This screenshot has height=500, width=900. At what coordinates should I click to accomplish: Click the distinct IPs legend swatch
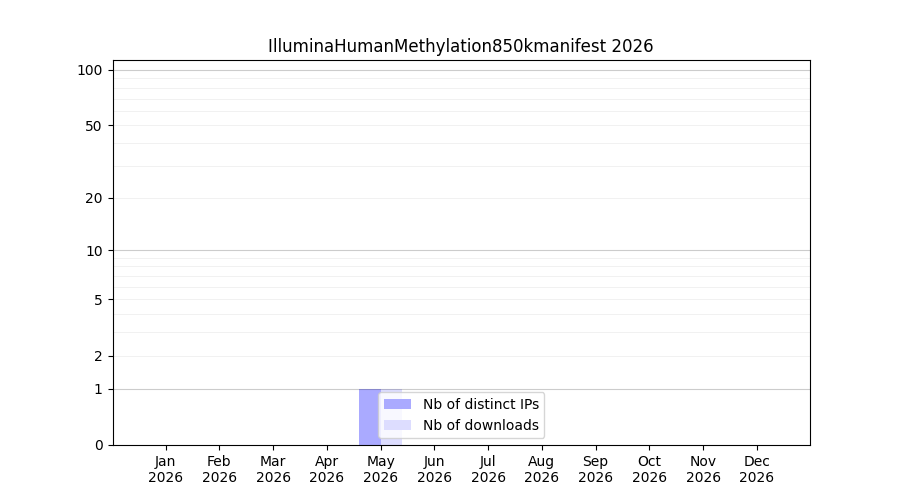pyautogui.click(x=397, y=404)
